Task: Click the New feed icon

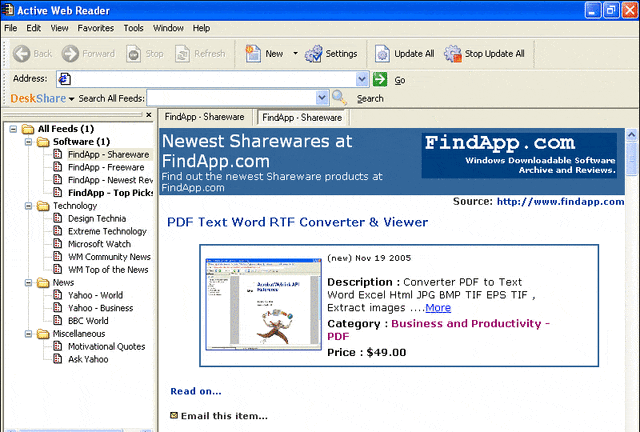Action: [x=253, y=54]
